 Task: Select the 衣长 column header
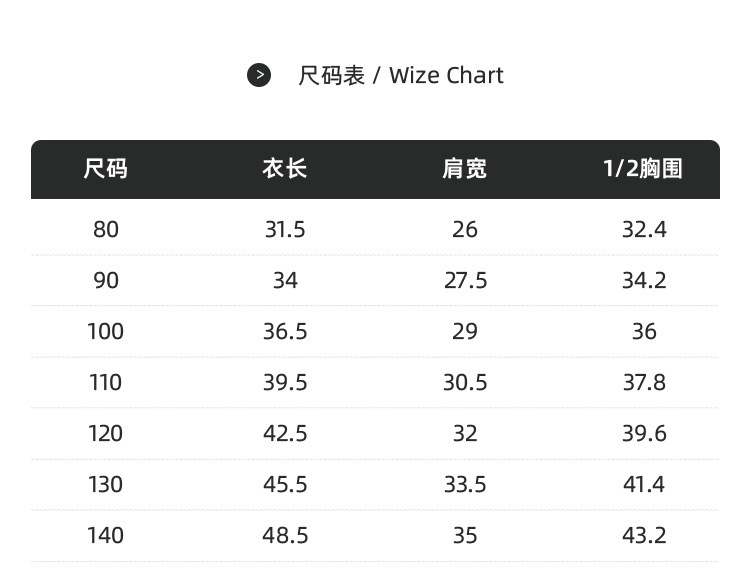(284, 169)
